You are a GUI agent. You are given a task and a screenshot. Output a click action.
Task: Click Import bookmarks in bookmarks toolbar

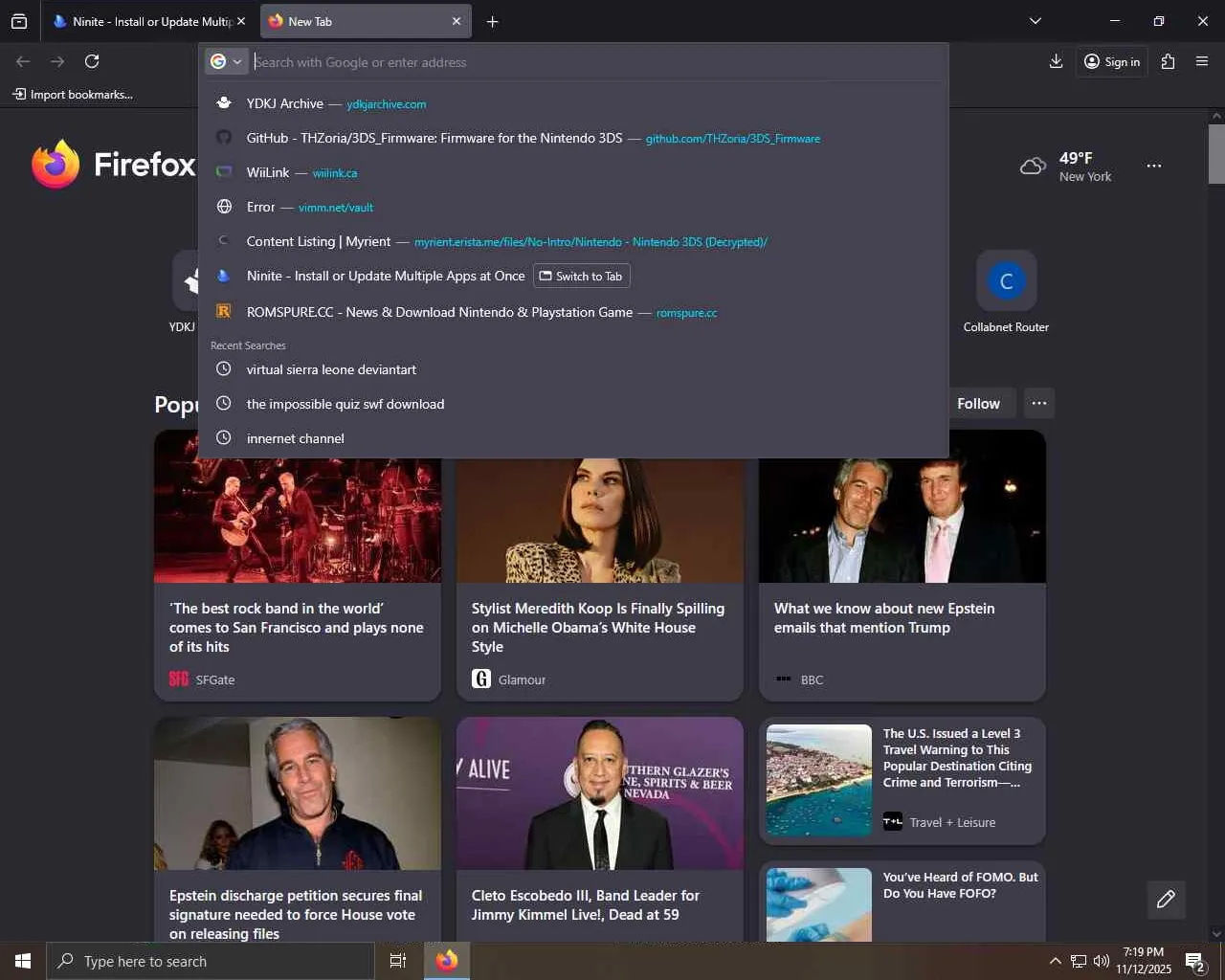pyautogui.click(x=73, y=94)
